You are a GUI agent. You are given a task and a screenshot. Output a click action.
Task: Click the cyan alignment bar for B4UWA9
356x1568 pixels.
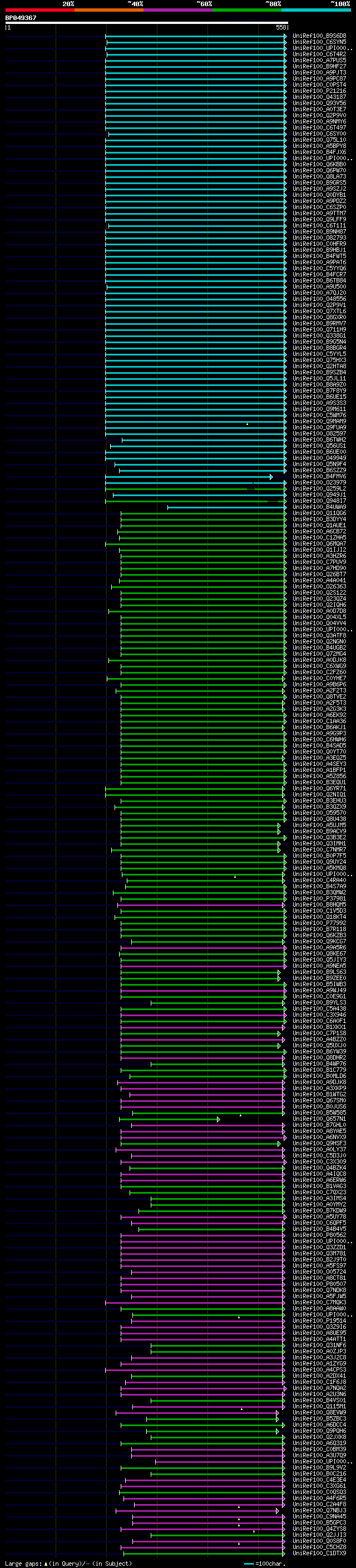tap(226, 507)
